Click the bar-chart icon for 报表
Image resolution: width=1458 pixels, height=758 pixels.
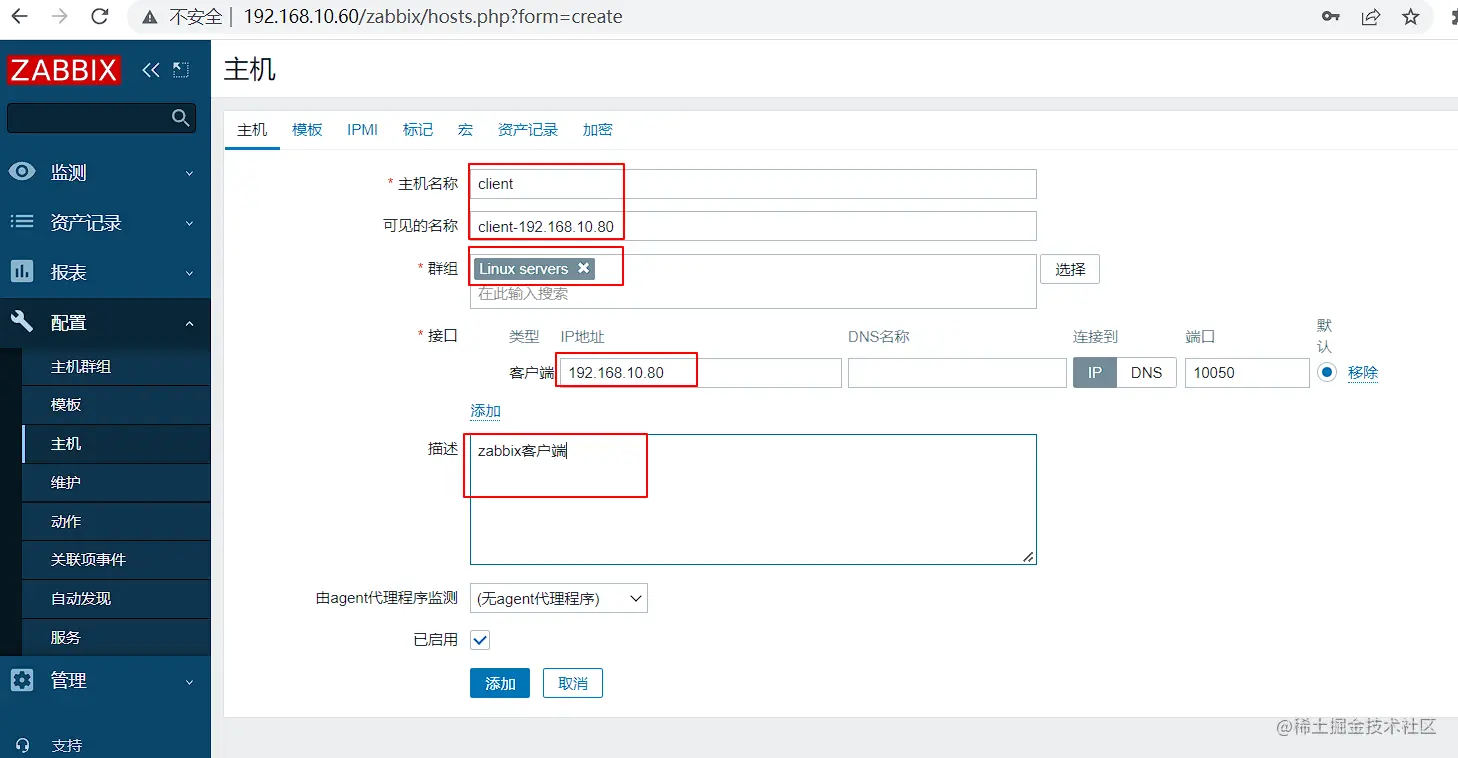click(x=22, y=271)
